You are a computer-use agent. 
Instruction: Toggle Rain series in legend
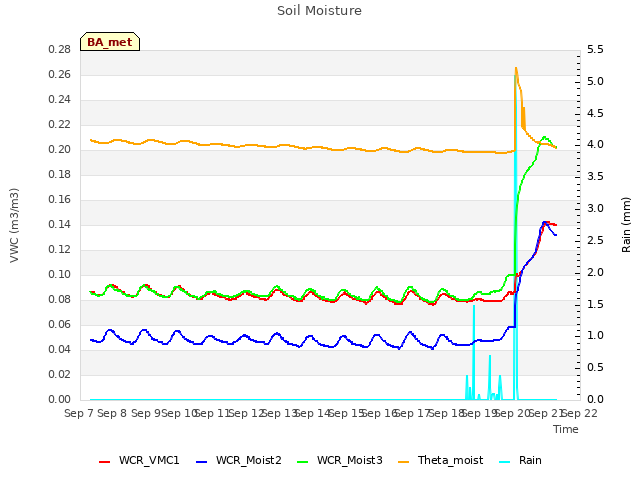point(520,460)
